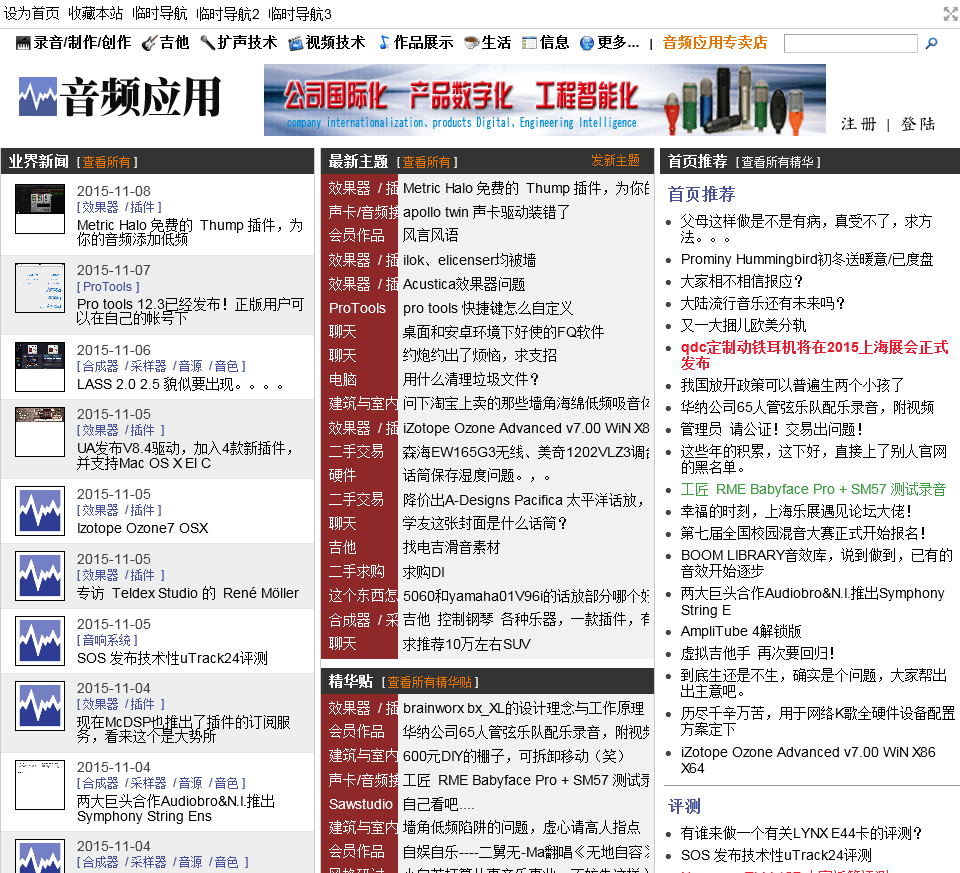Open featured post brainworx bx_XL的设计理念
960x873 pixels.
coord(523,708)
